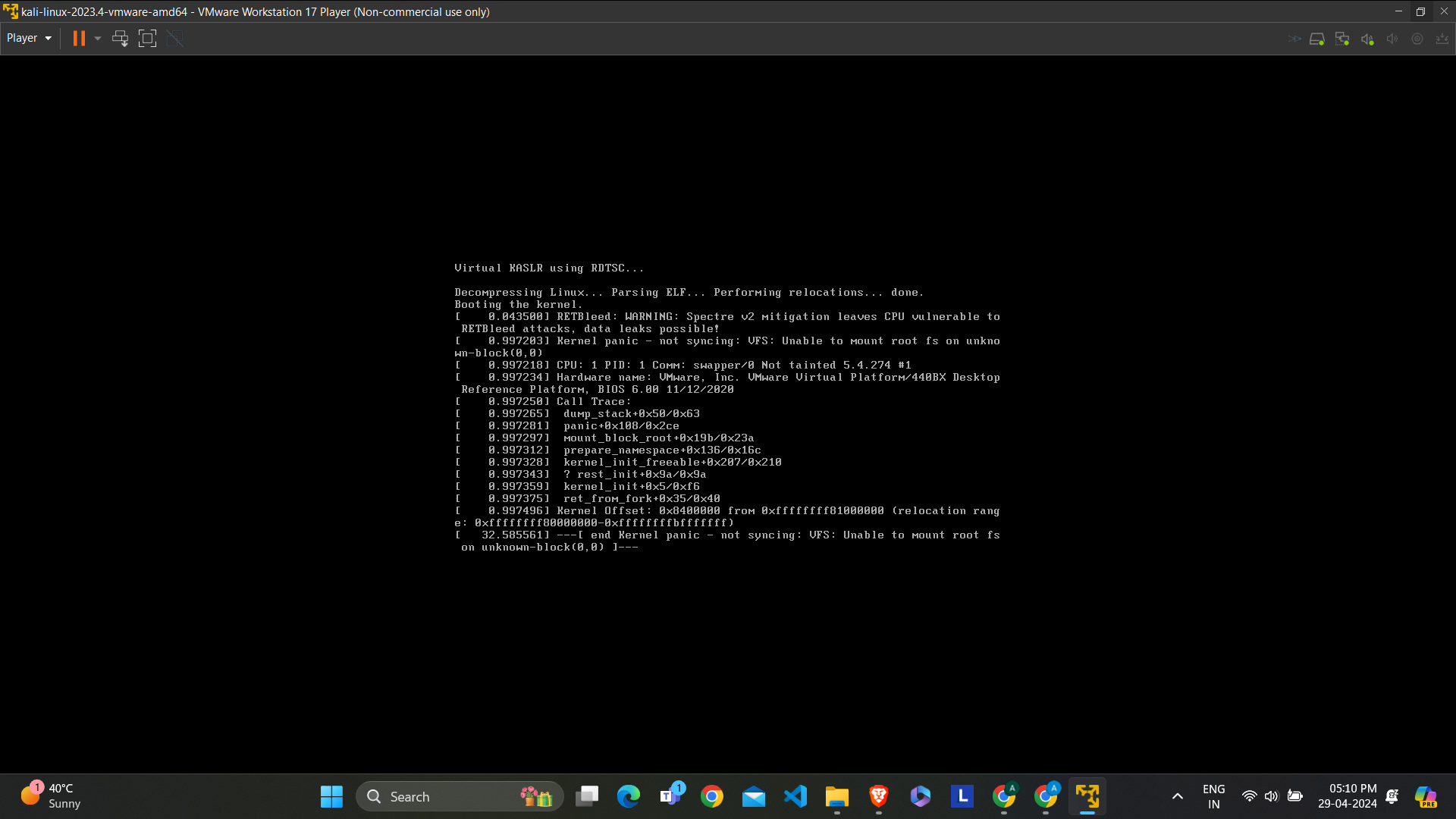Open Visual Studio Code from taskbar
Viewport: 1456px width, 819px height.
click(795, 796)
